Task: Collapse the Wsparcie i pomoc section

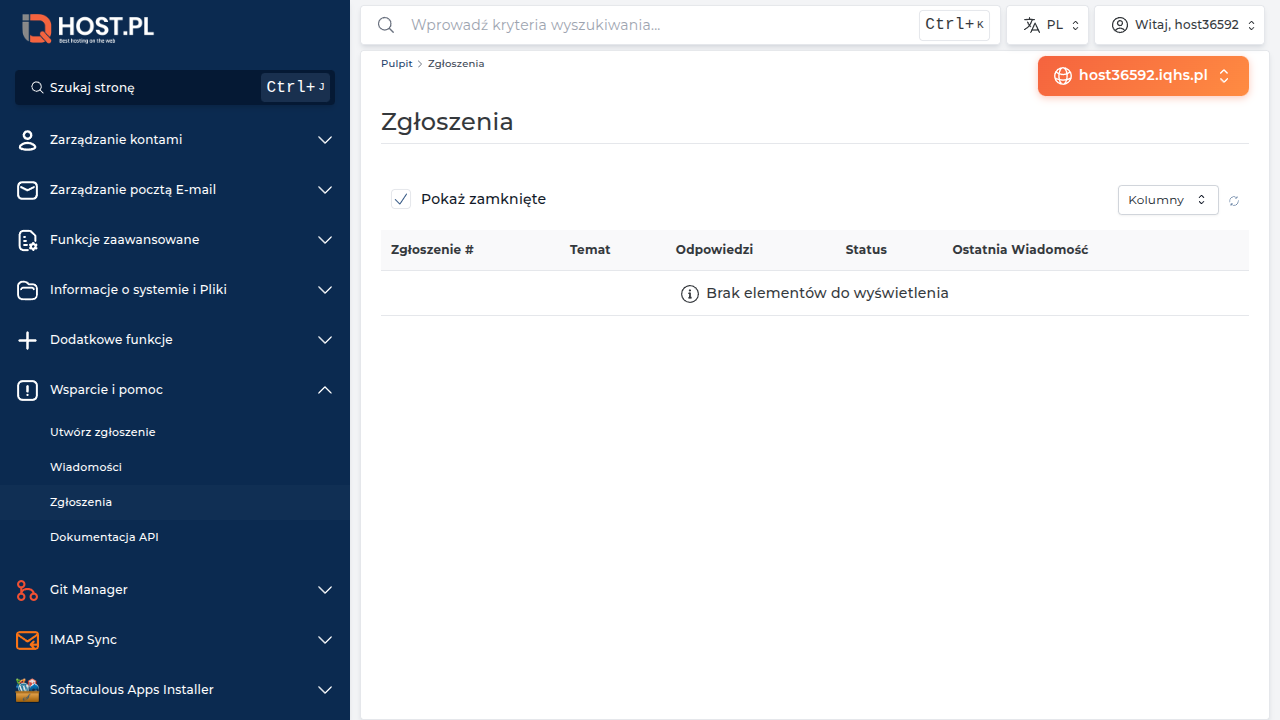Action: [325, 390]
